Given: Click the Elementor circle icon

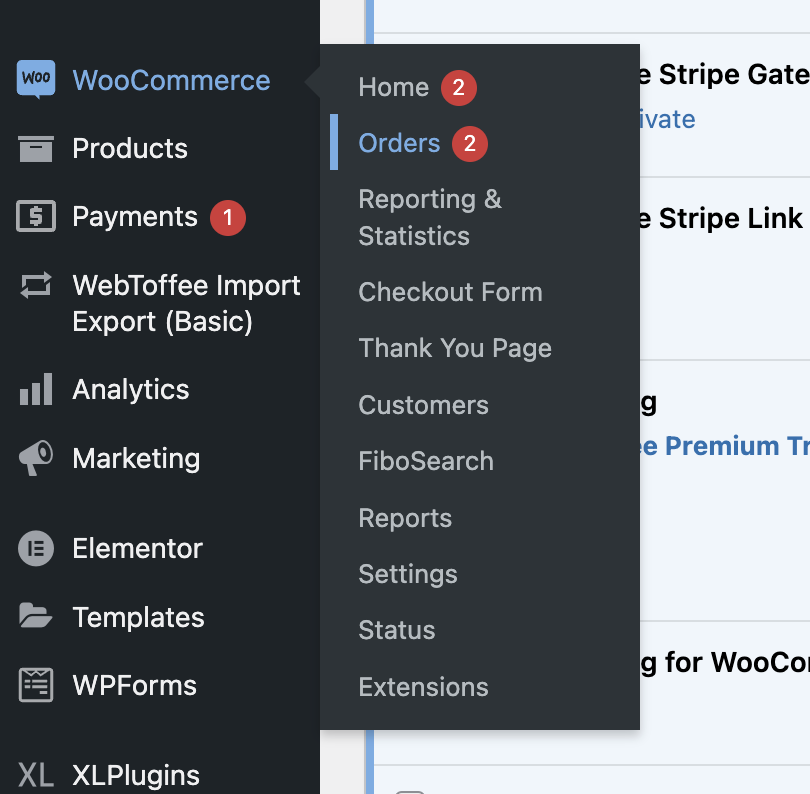Looking at the screenshot, I should (x=36, y=549).
